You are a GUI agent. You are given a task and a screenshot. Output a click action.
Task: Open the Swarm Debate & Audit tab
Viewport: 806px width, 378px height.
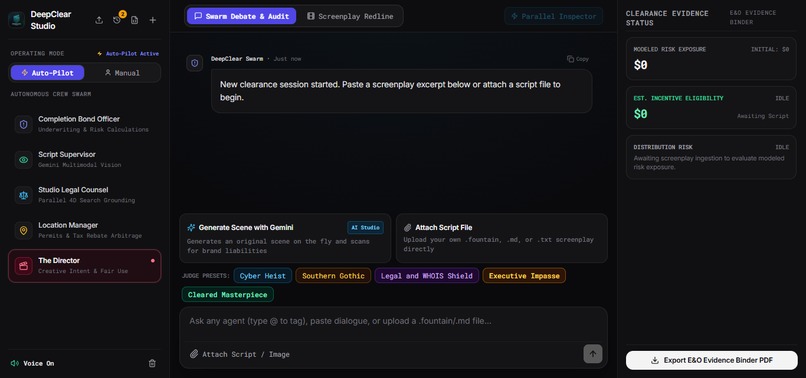coord(242,16)
